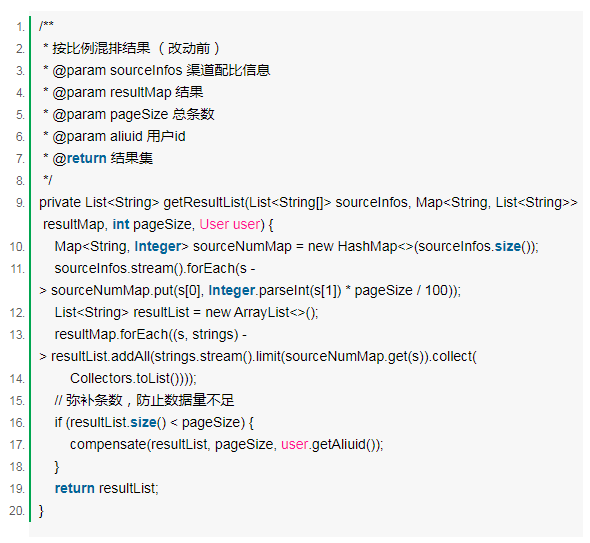Click the @return keyword in the comment

pyautogui.click(x=79, y=158)
